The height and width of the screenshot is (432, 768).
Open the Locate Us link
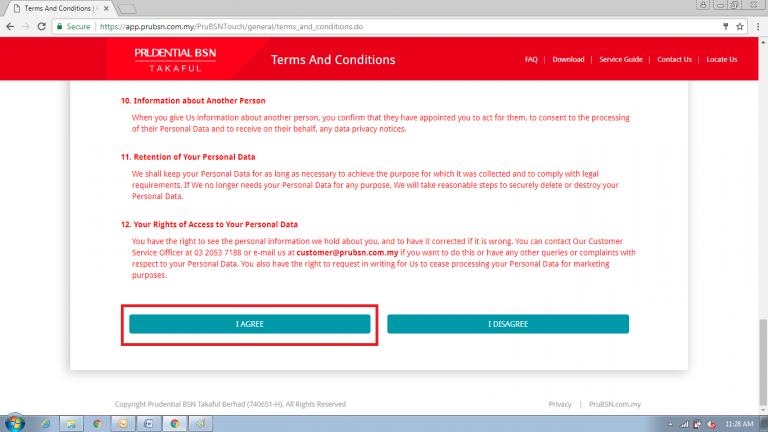click(x=721, y=59)
